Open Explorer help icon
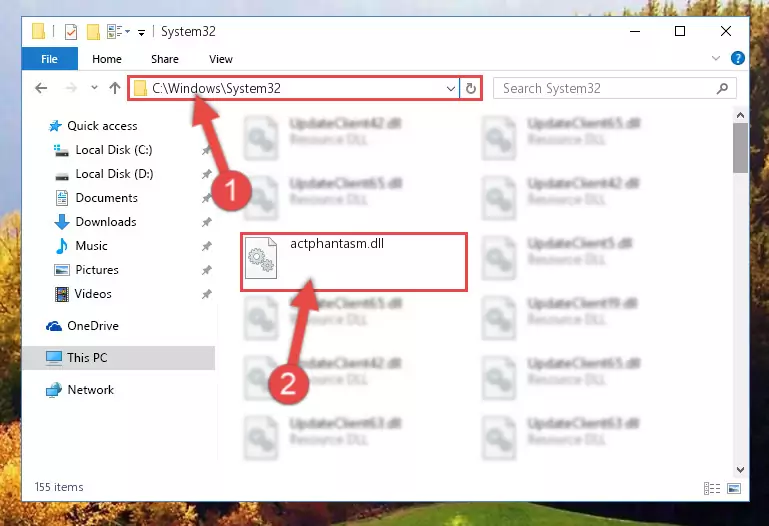Screen dimensions: 769x526 [738, 58]
